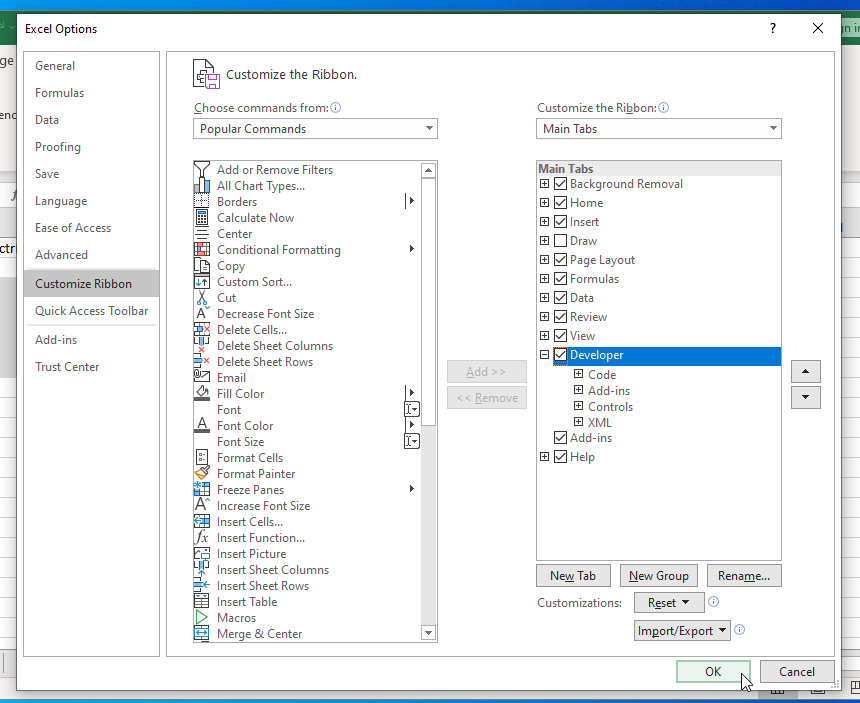The image size is (860, 703).
Task: Click the commands list scroll up arrow
Action: pyautogui.click(x=428, y=171)
